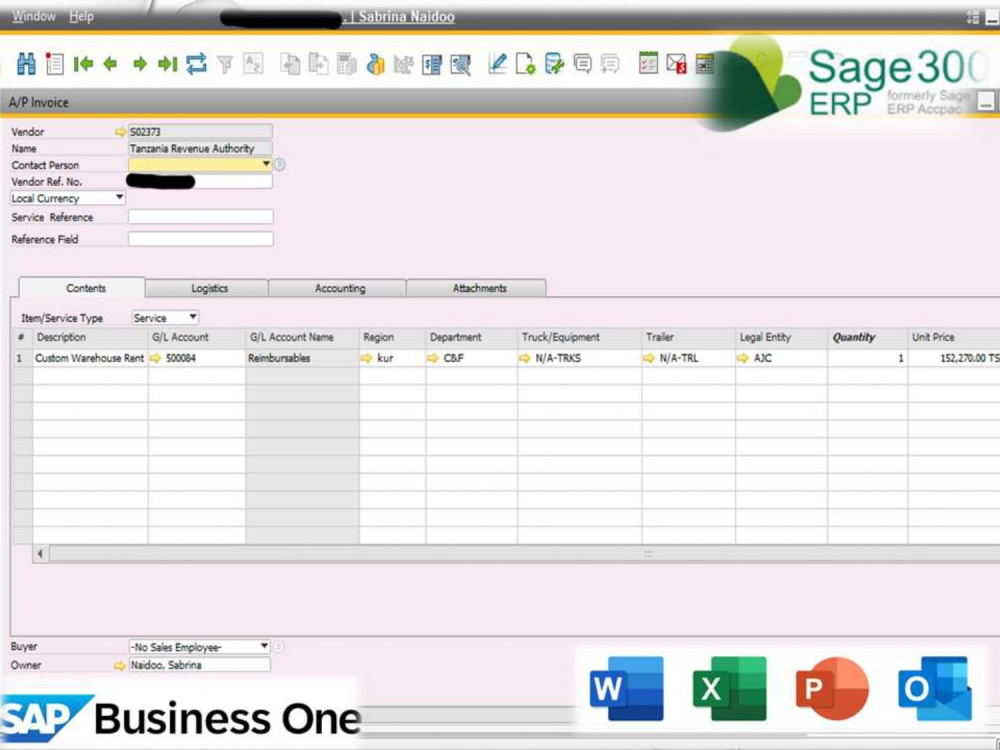The width and height of the screenshot is (1000, 750).
Task: Click the Truck/Equipment column header
Action: (579, 337)
